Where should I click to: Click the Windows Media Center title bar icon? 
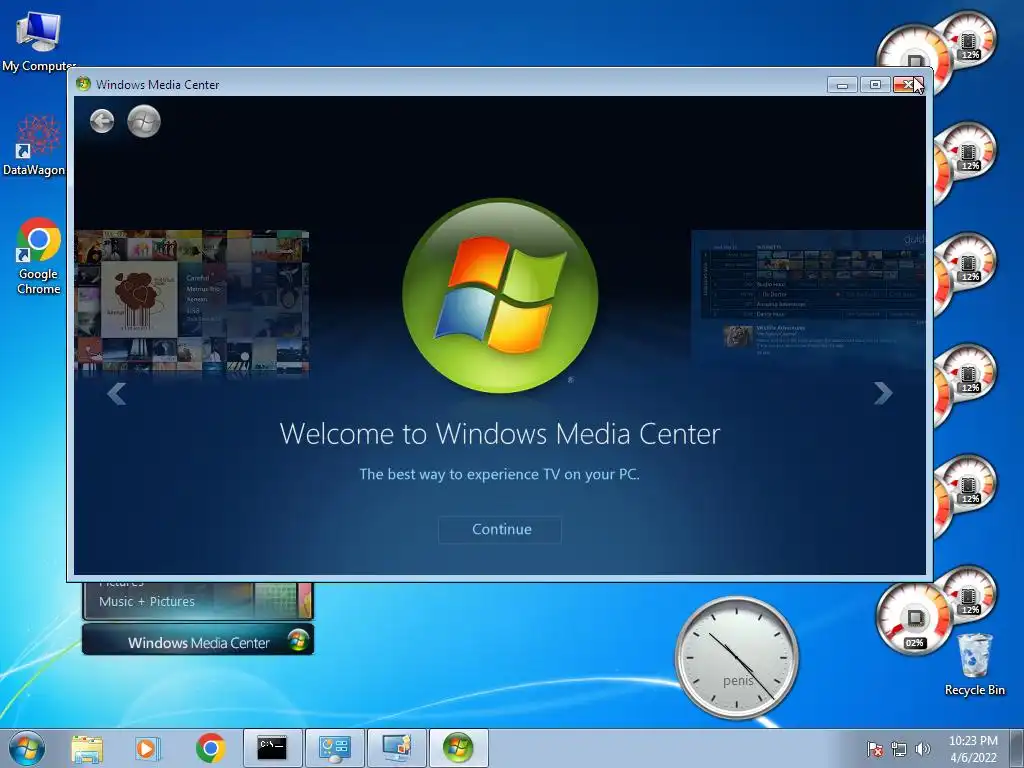pyautogui.click(x=83, y=84)
